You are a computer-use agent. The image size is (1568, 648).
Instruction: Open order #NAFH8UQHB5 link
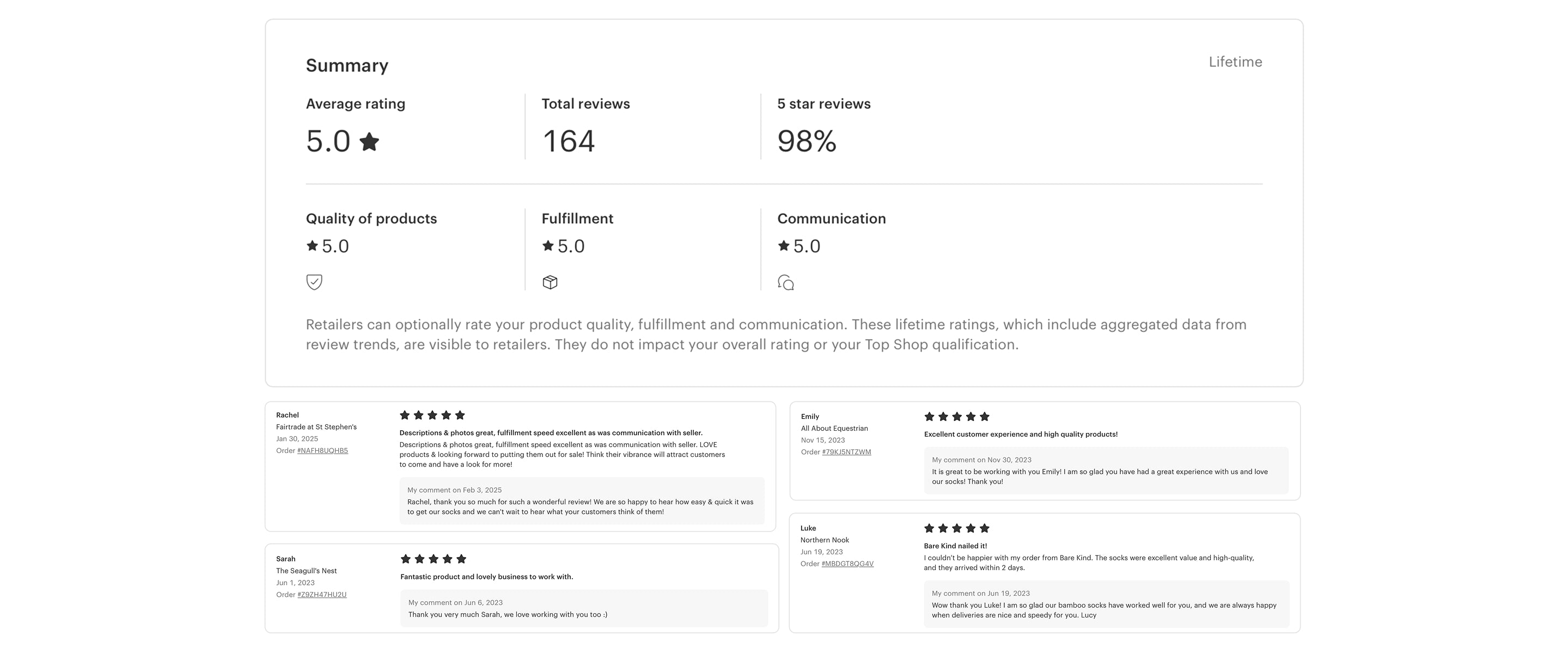coord(322,451)
